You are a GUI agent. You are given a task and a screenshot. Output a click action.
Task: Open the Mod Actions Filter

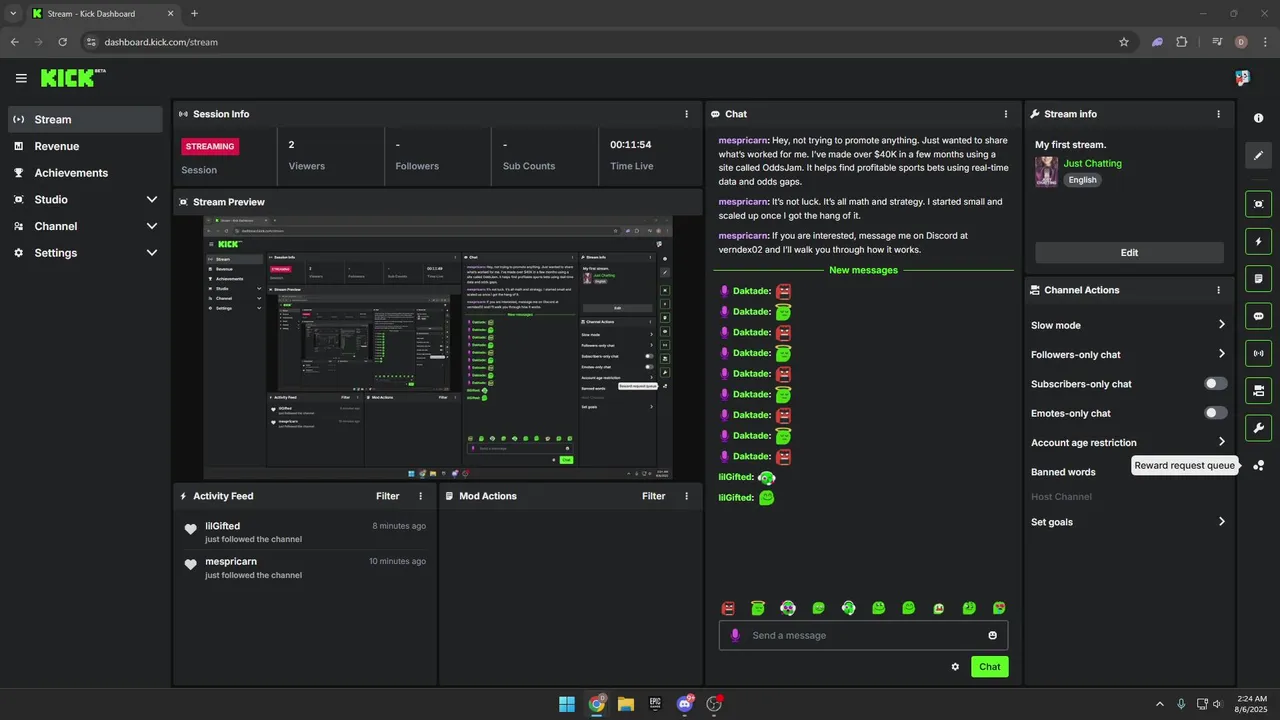[x=653, y=496]
